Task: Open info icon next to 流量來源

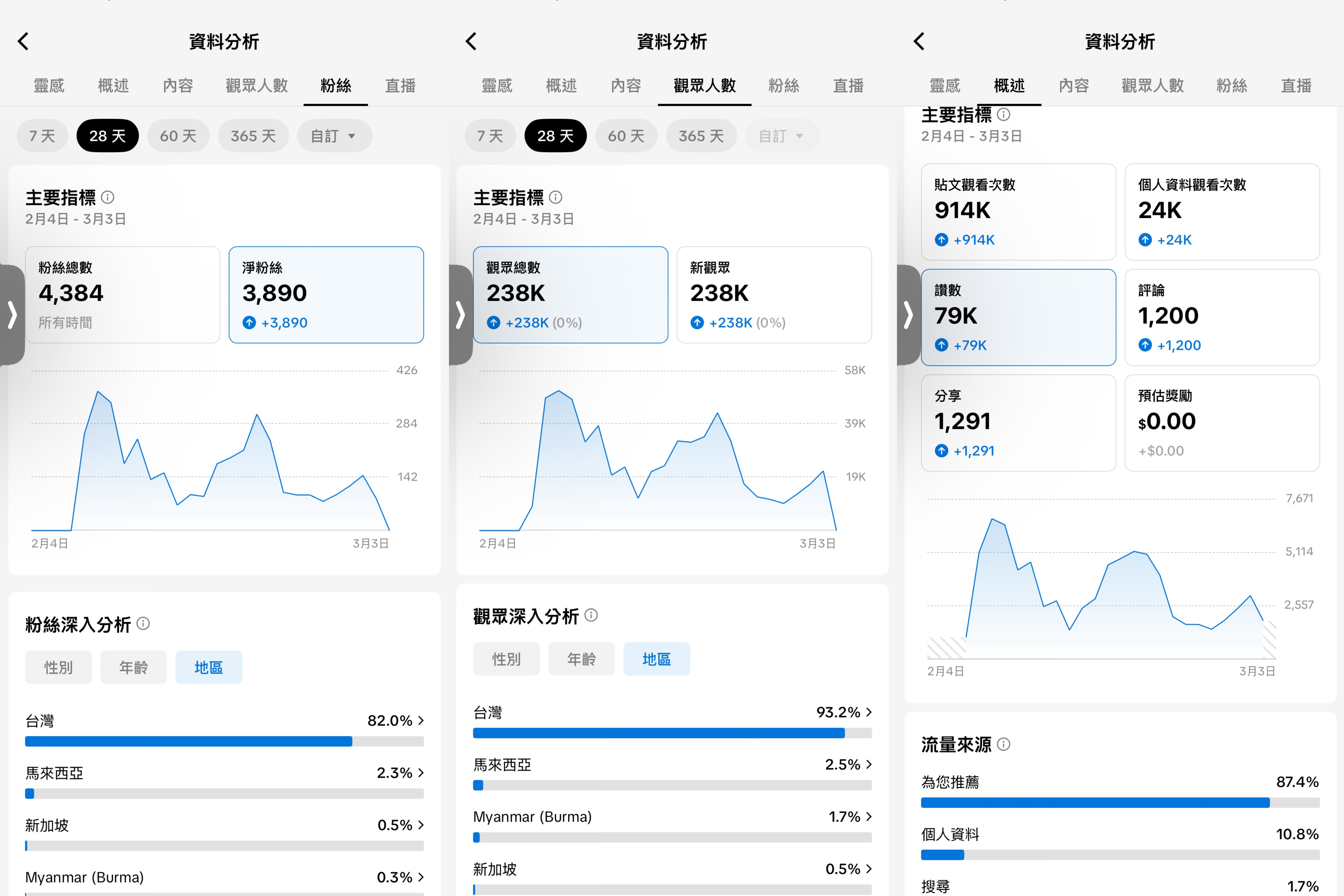Action: 1003,744
